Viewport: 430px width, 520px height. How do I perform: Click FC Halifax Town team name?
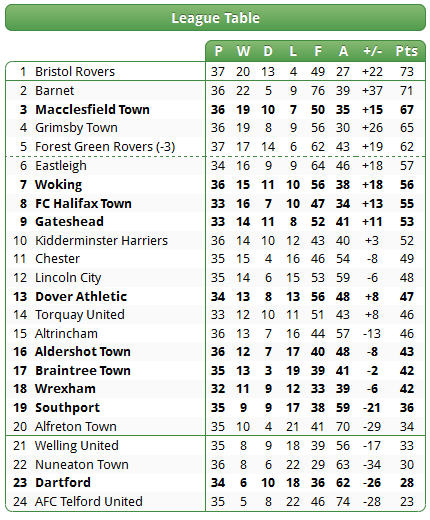click(x=83, y=204)
